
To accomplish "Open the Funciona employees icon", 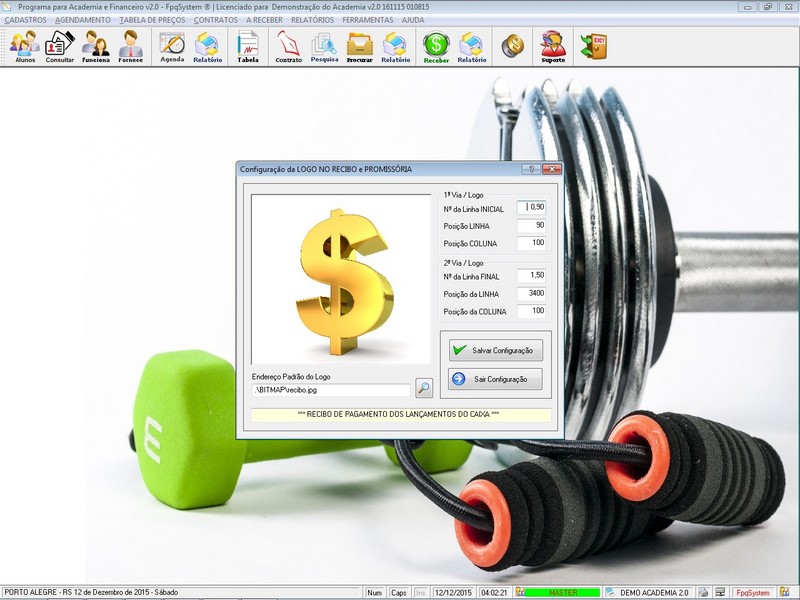I will (96, 47).
